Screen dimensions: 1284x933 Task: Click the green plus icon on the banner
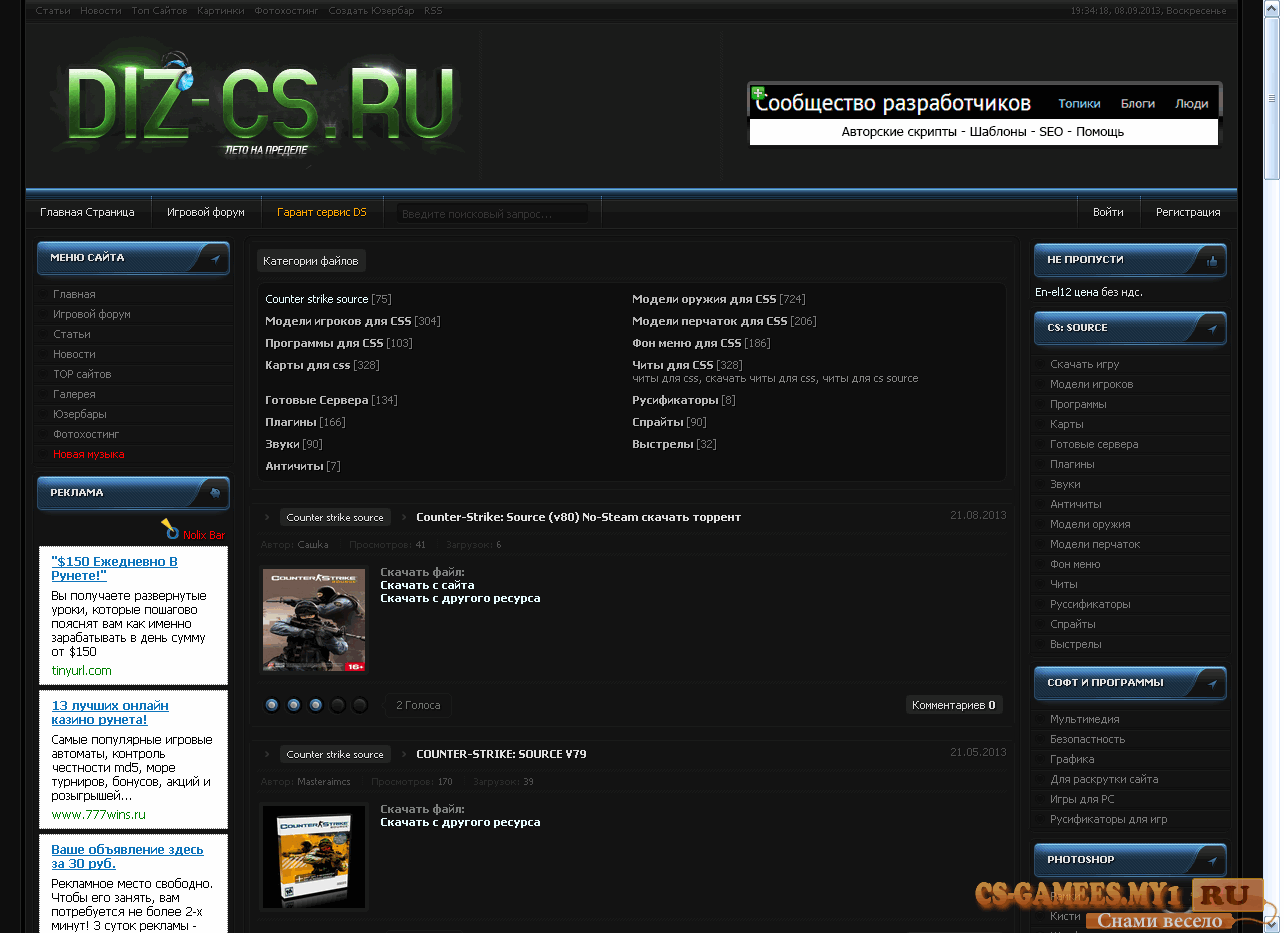tap(758, 93)
